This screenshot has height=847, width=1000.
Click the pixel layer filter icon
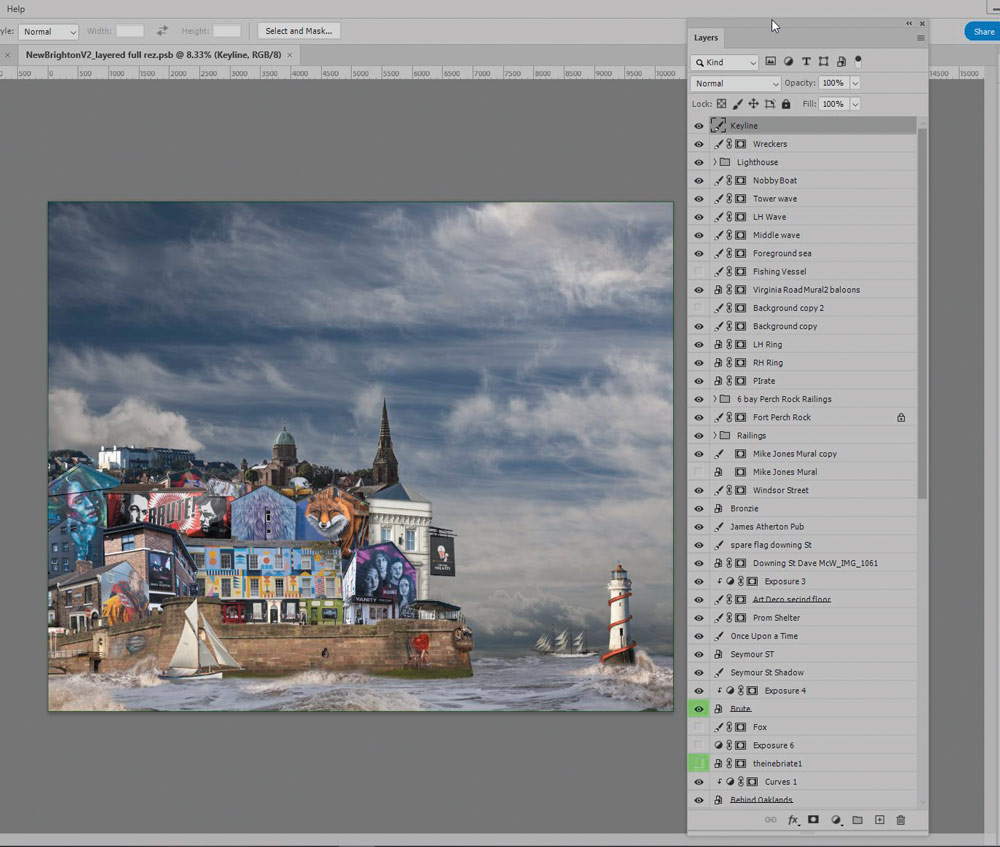[x=770, y=61]
